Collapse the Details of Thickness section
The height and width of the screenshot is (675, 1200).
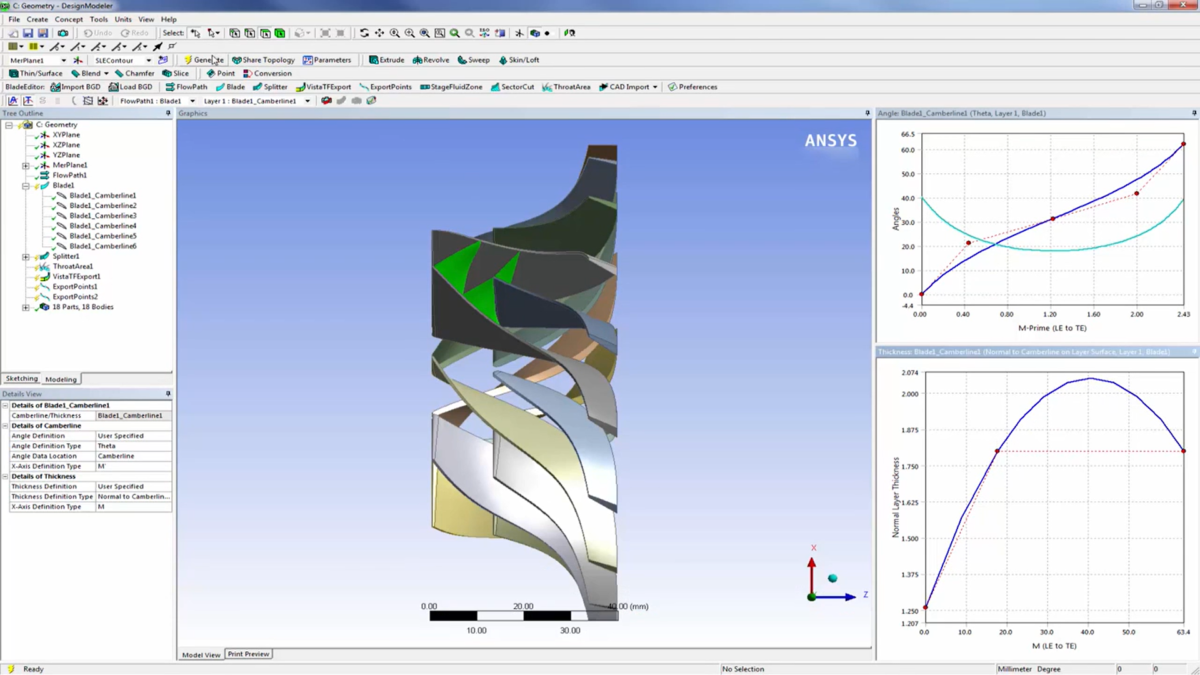[5, 477]
